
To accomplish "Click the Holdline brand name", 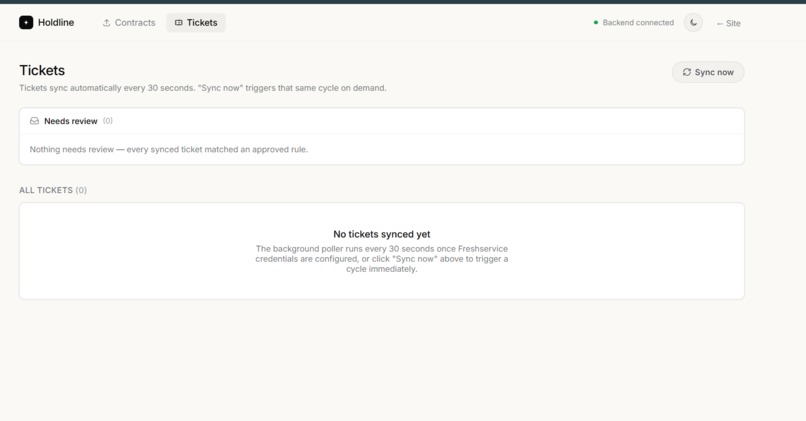I will 56,23.
